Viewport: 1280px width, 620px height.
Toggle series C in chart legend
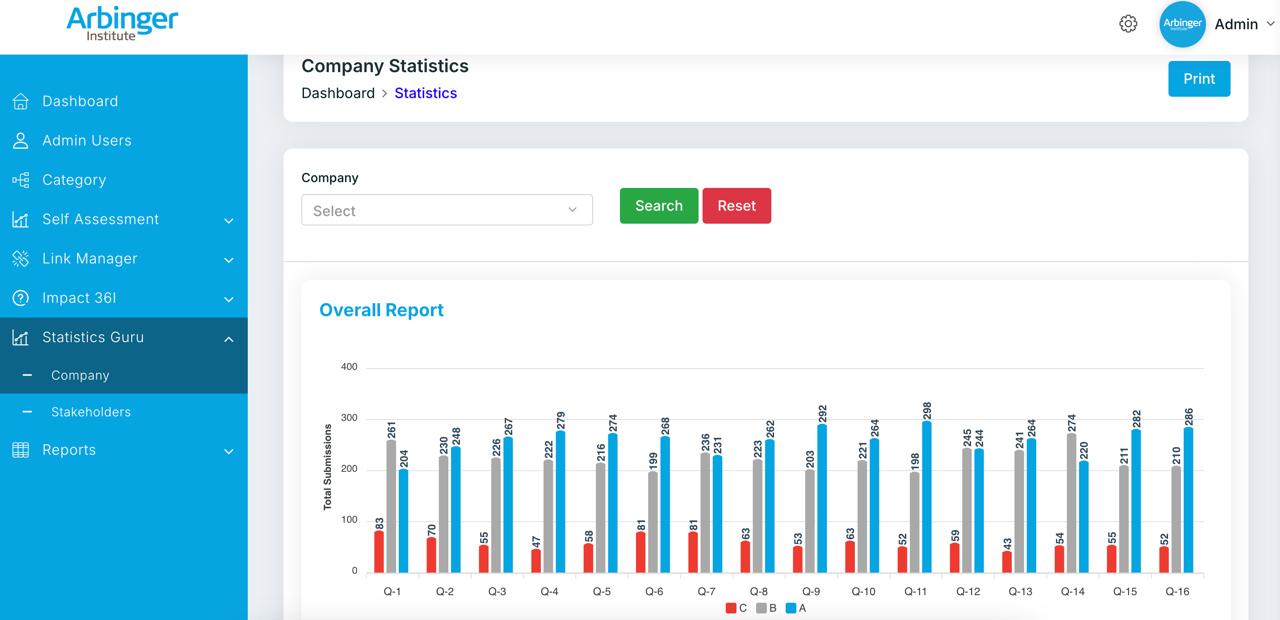point(736,608)
